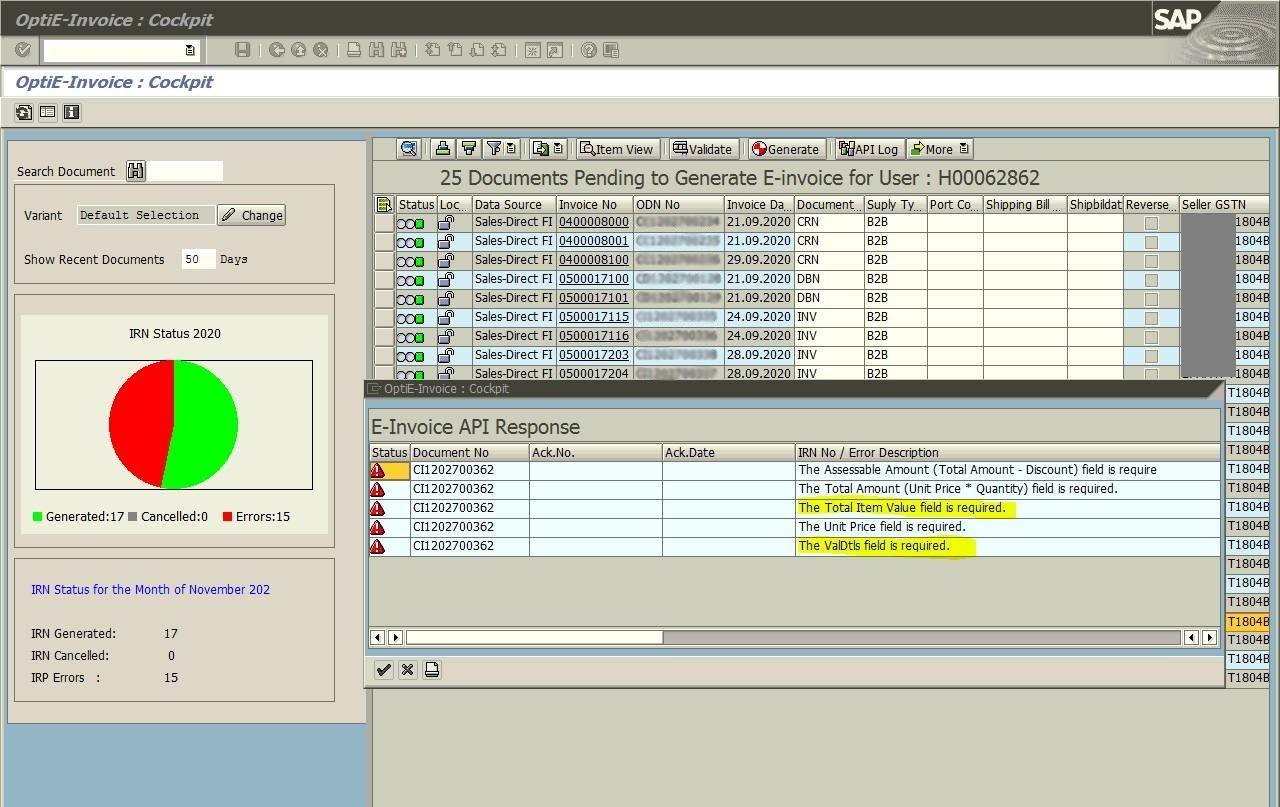Open the API Log button
This screenshot has width=1280, height=807.
pyautogui.click(x=869, y=149)
